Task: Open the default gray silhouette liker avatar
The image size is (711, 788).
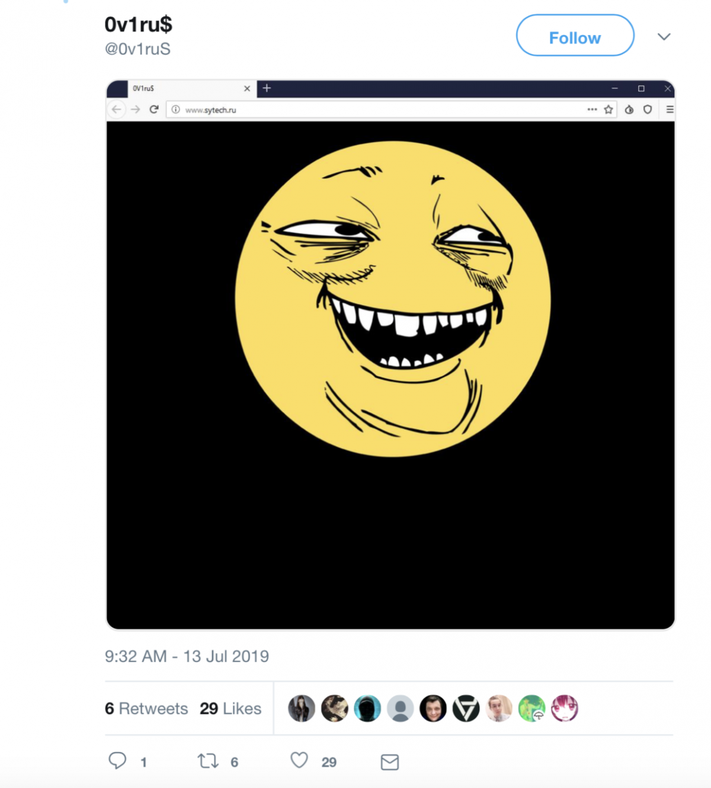Action: pos(400,708)
